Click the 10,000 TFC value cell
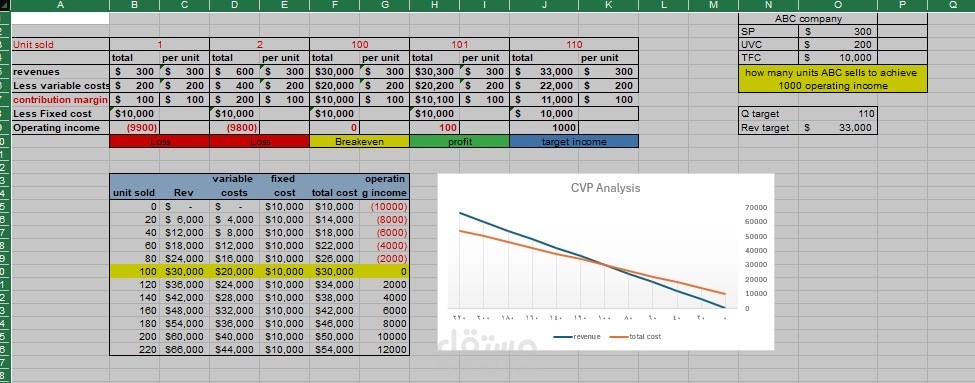Image resolution: width=975 pixels, height=383 pixels. [x=838, y=58]
